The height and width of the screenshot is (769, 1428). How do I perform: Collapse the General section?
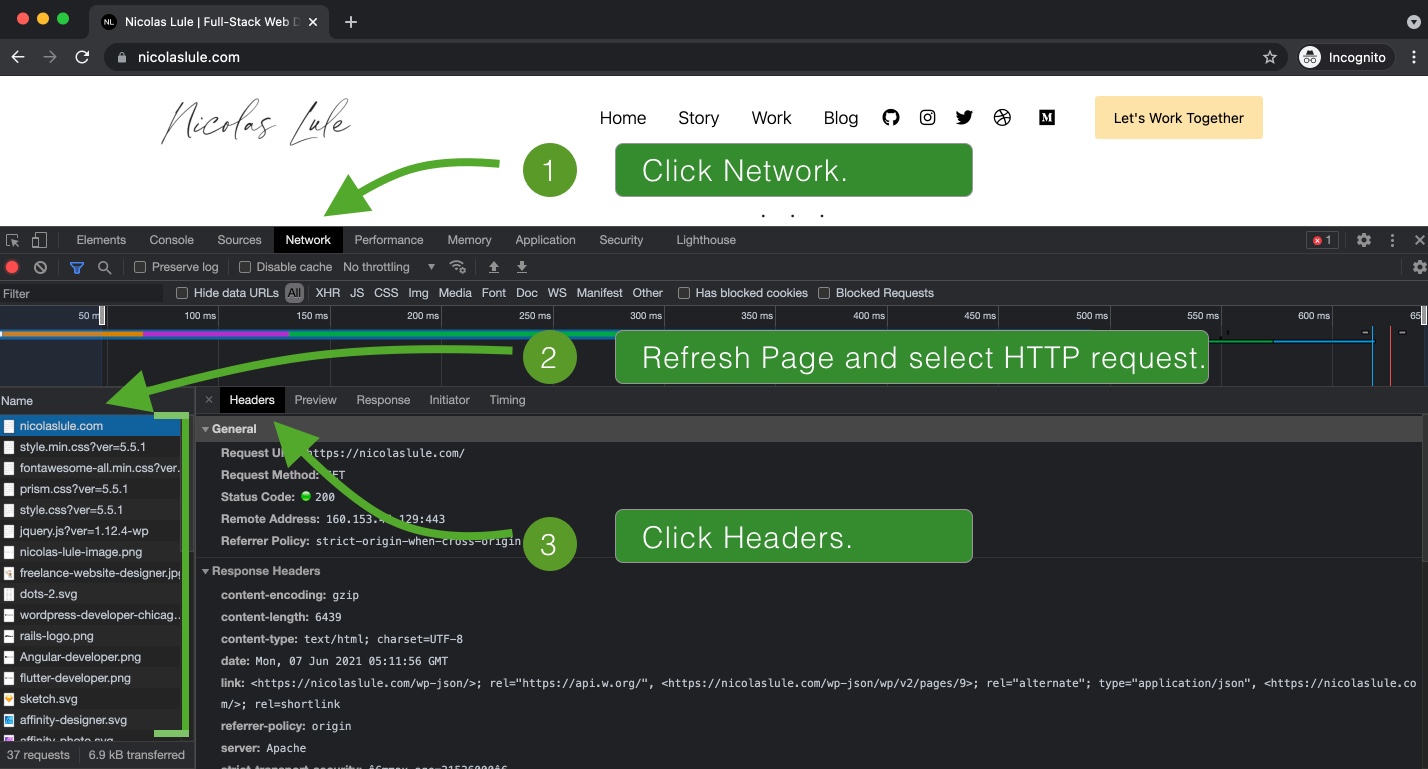pos(206,428)
